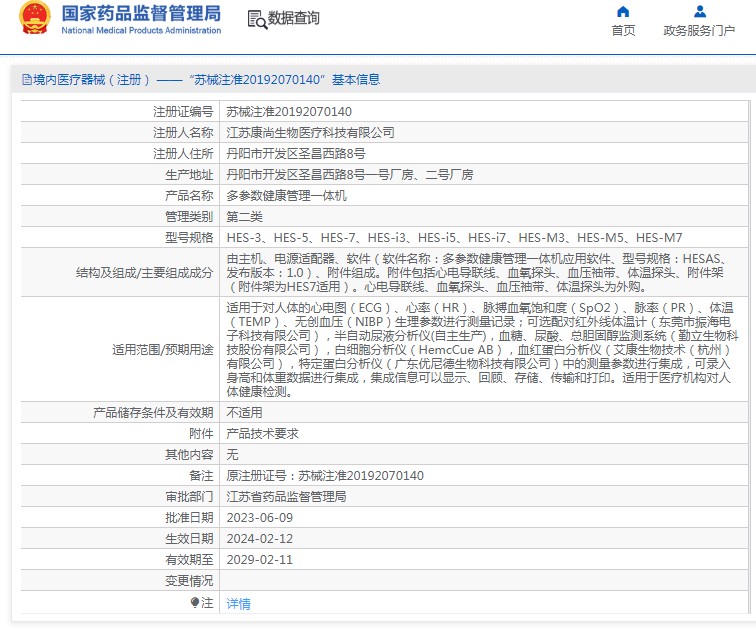
Task: Click the English National Medical Products Administration text
Action: tap(141, 31)
